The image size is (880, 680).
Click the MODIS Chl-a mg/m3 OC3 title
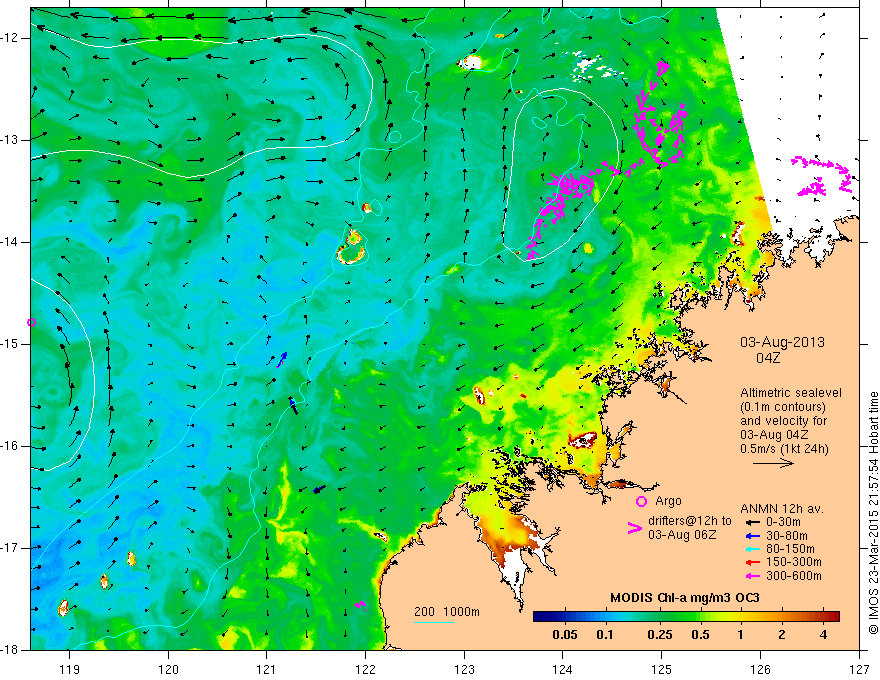(x=685, y=598)
